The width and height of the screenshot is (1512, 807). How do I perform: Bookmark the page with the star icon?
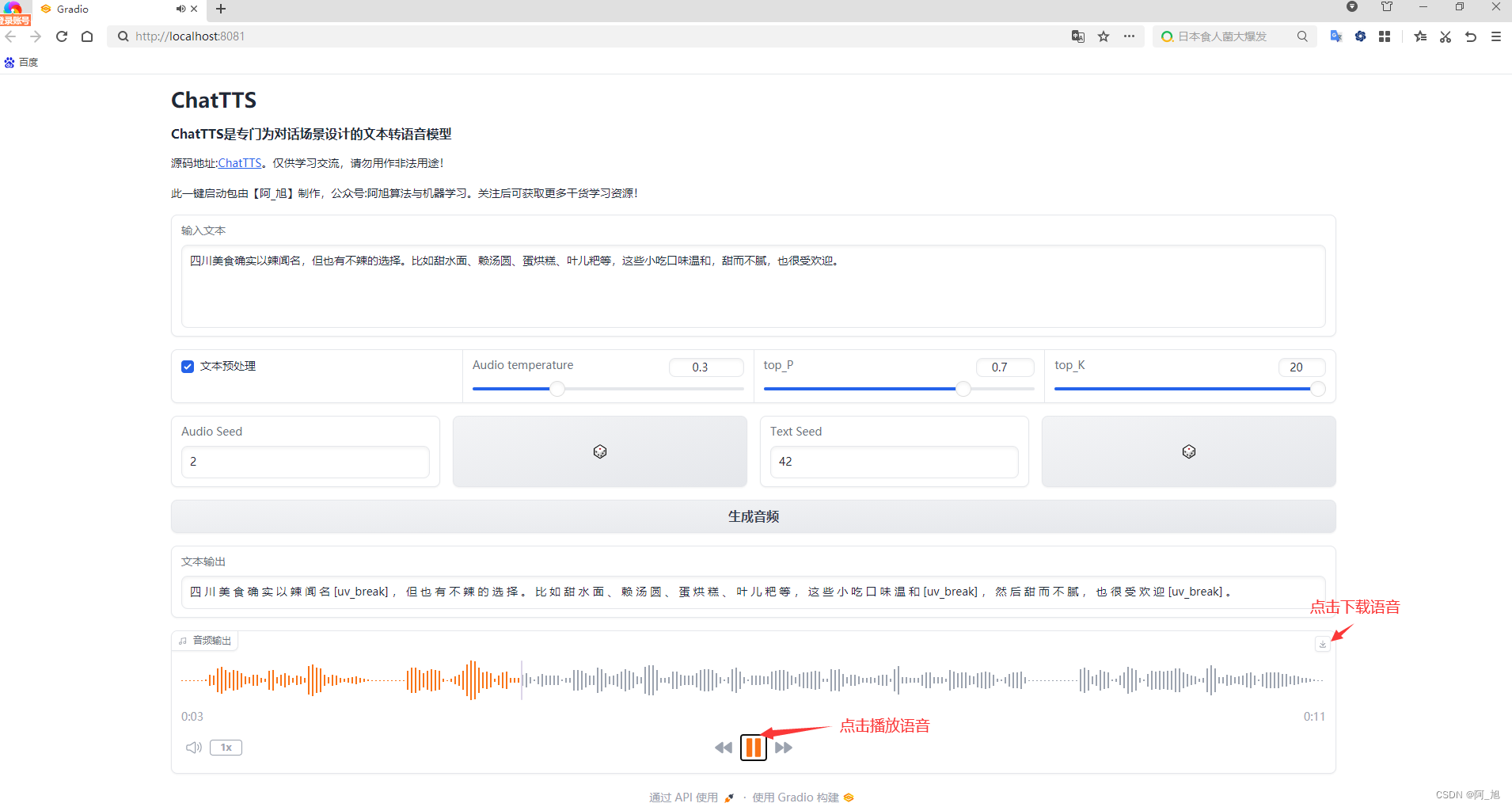click(x=1103, y=36)
